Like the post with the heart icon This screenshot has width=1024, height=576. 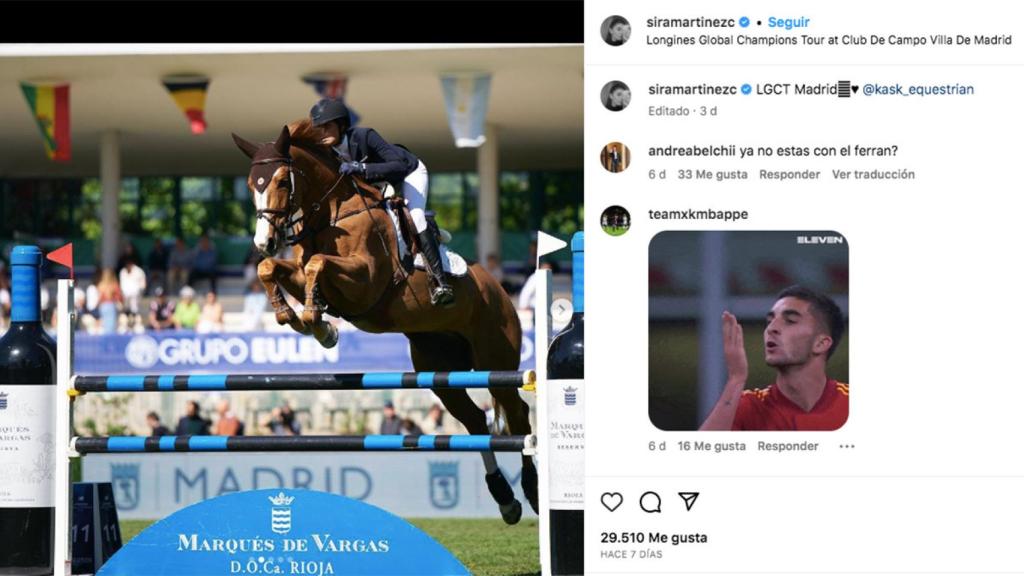tap(611, 502)
